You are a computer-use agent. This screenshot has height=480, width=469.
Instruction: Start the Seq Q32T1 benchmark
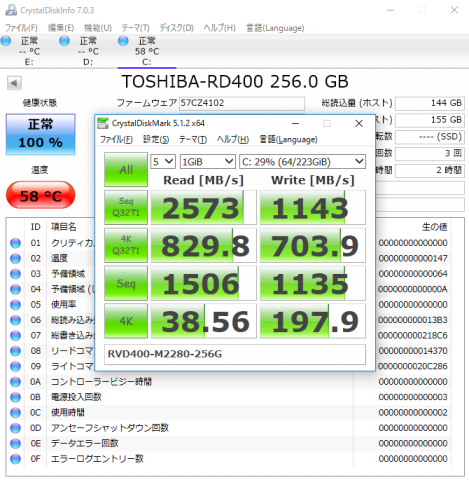(x=126, y=207)
